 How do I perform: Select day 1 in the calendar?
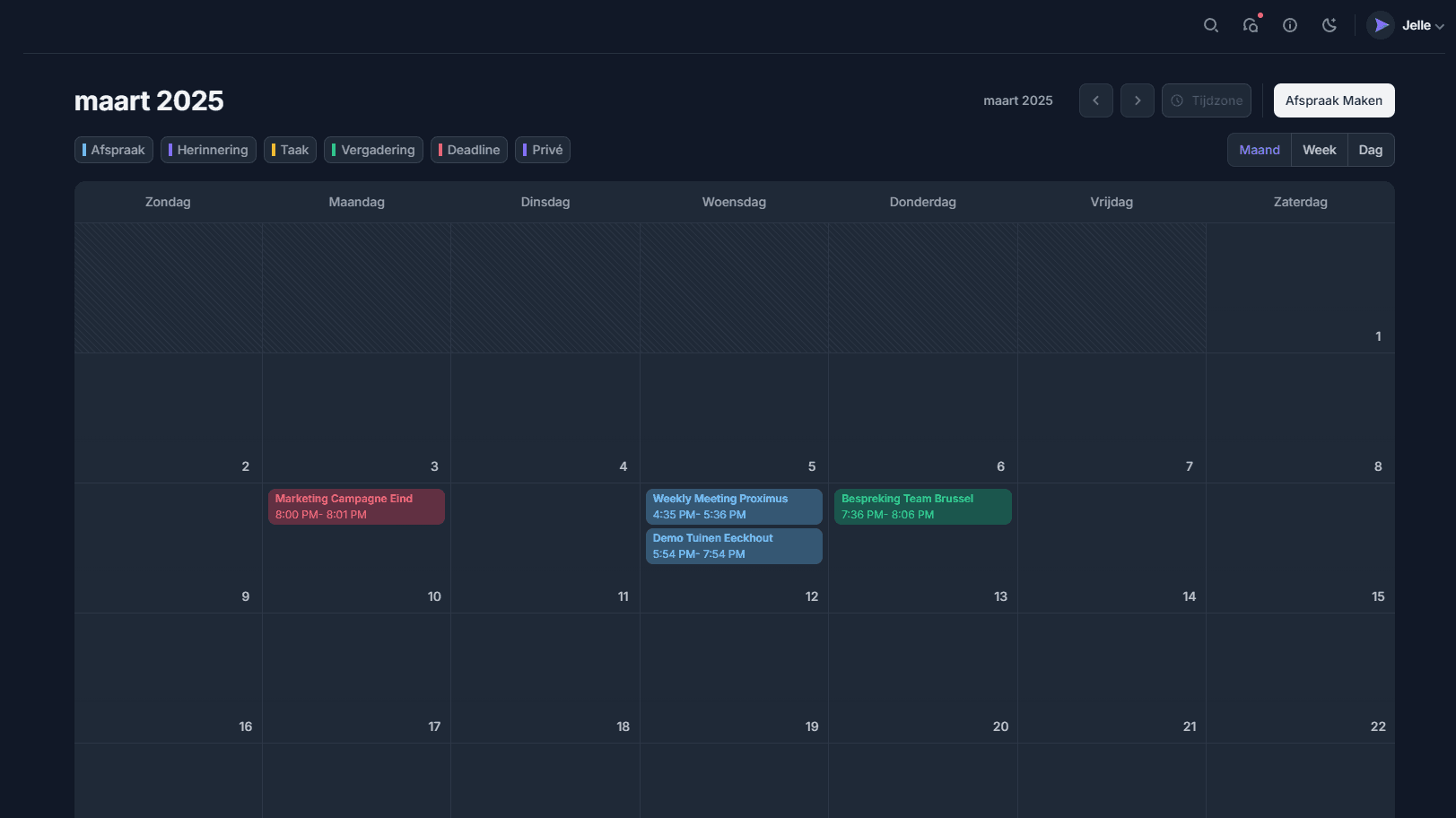[1301, 288]
